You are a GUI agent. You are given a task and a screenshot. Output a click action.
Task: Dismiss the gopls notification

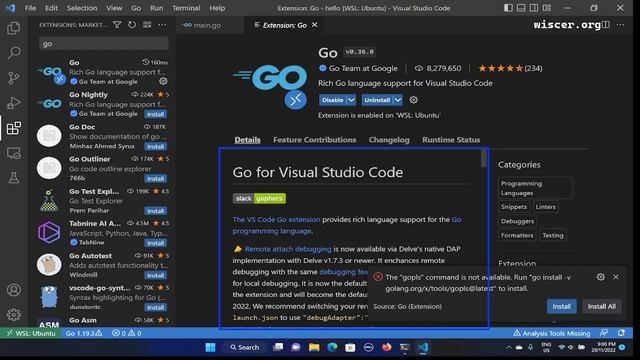tap(616, 277)
